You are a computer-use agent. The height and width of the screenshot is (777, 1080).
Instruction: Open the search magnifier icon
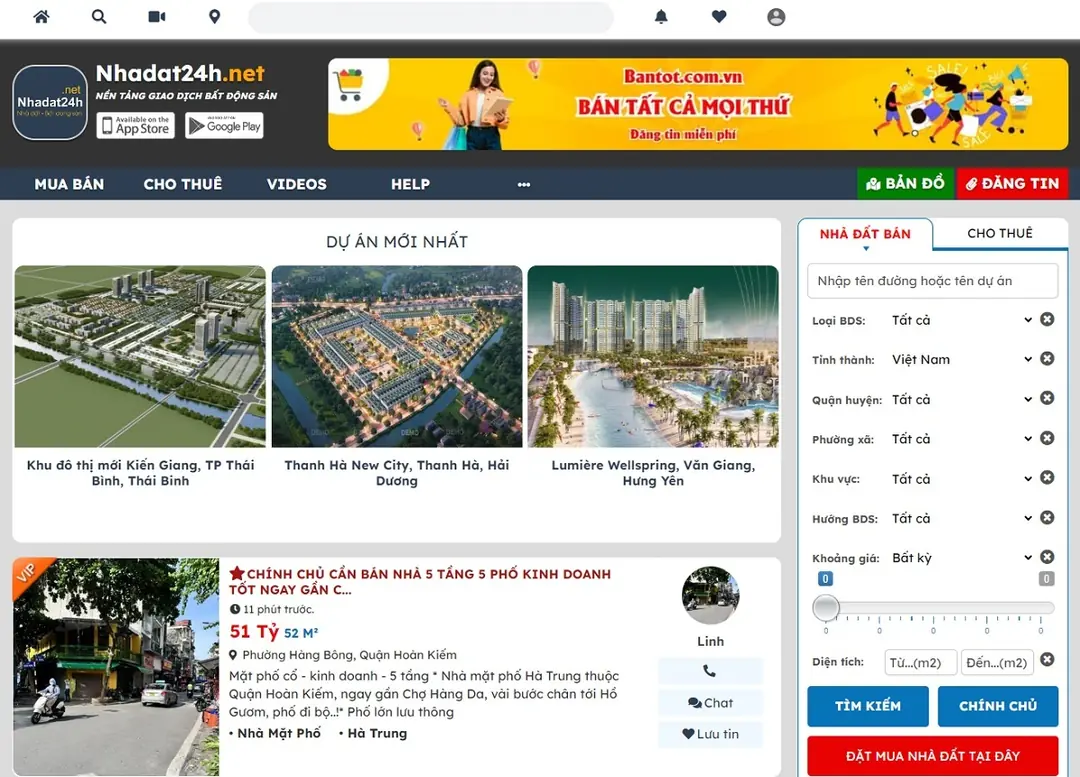(97, 17)
